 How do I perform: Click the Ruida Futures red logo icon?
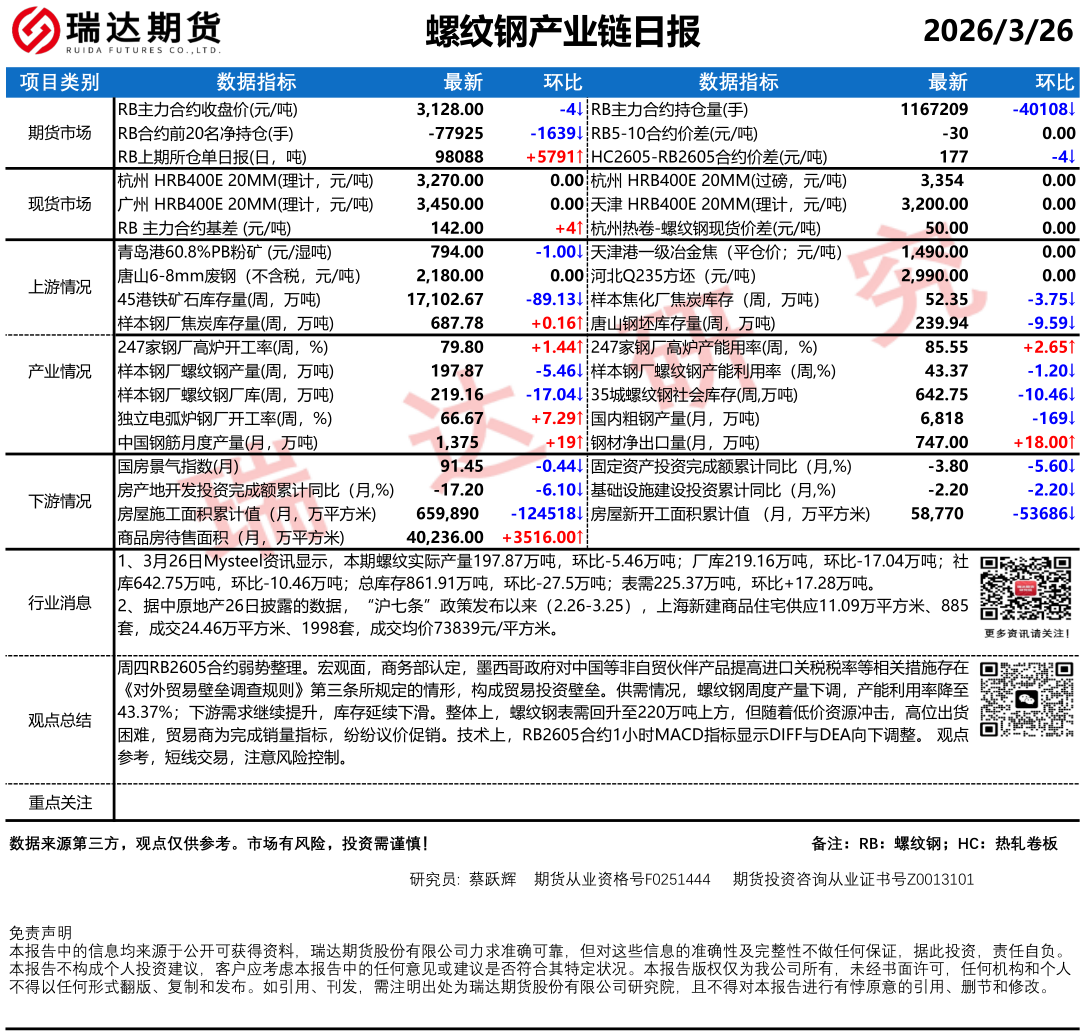[x=35, y=32]
